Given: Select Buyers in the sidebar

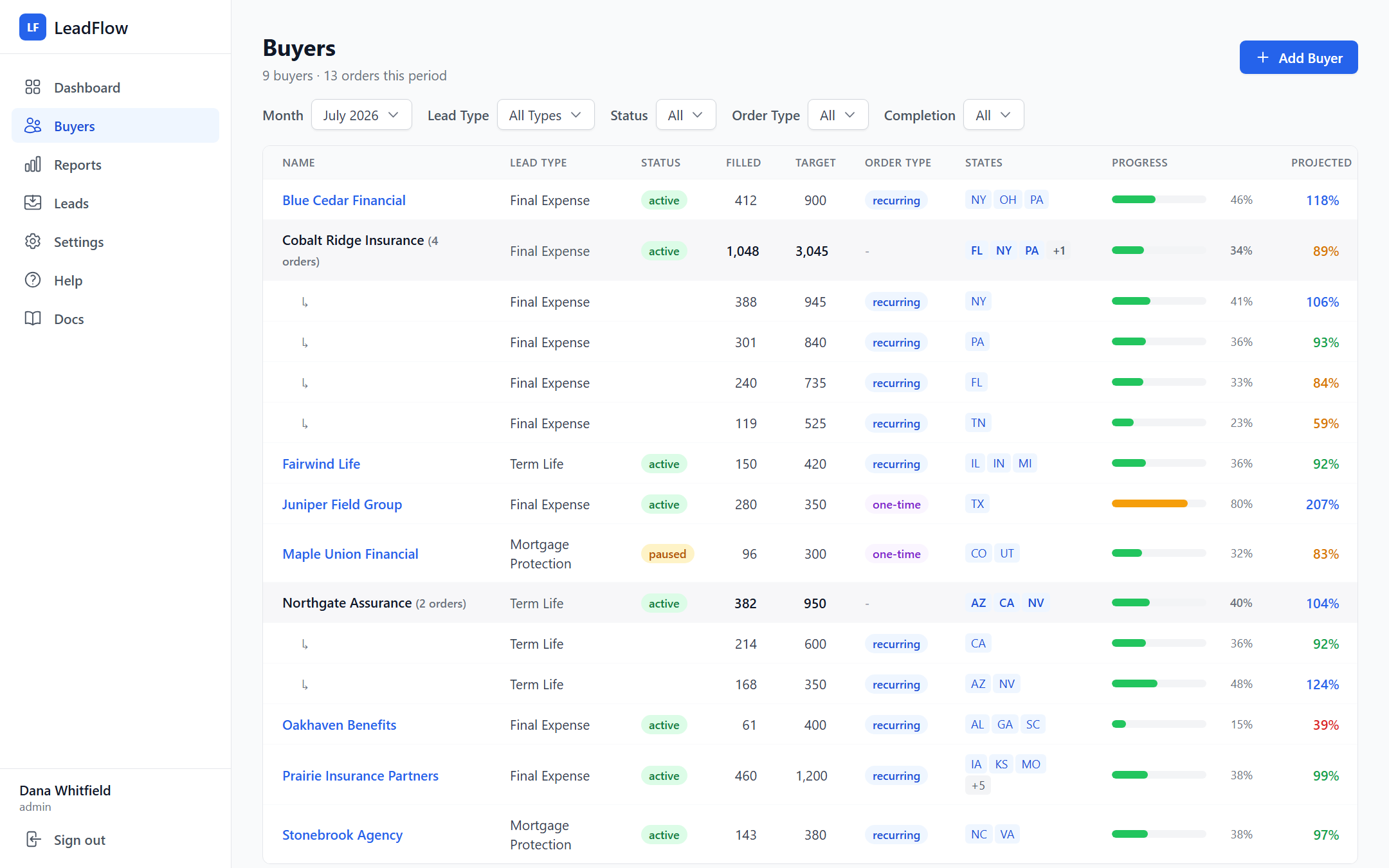Looking at the screenshot, I should (116, 126).
